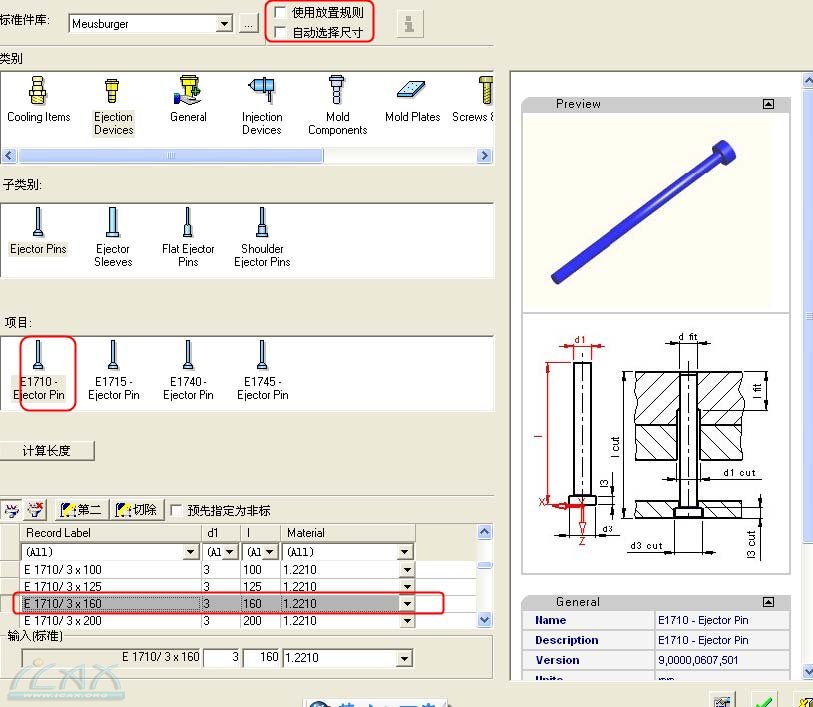Check the 预先指定为非标 option
Image resolution: width=813 pixels, height=707 pixels.
[x=177, y=510]
